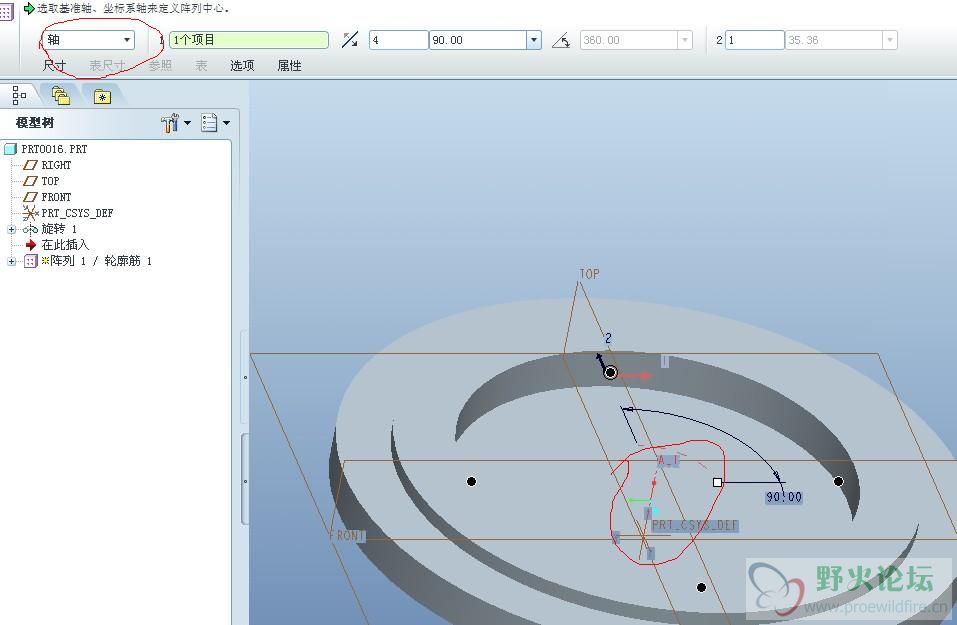
Task: Open the 属性 tab
Action: click(289, 65)
